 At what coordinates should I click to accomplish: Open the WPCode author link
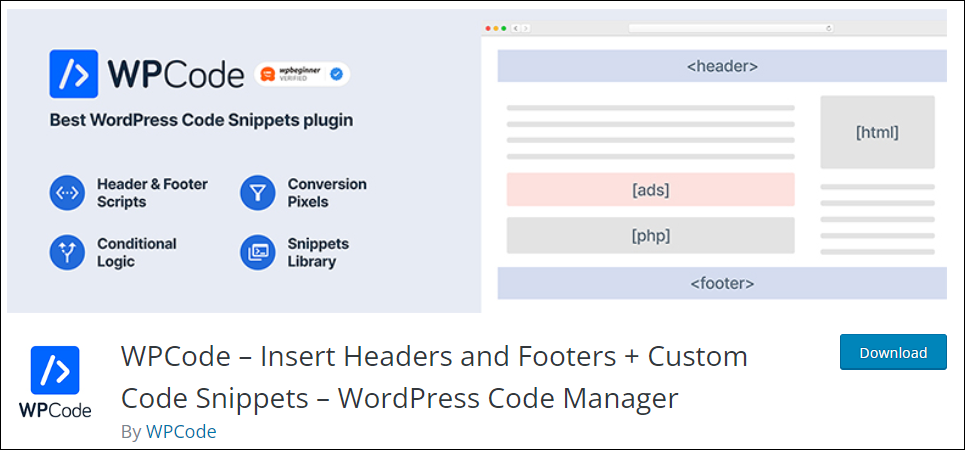181,432
